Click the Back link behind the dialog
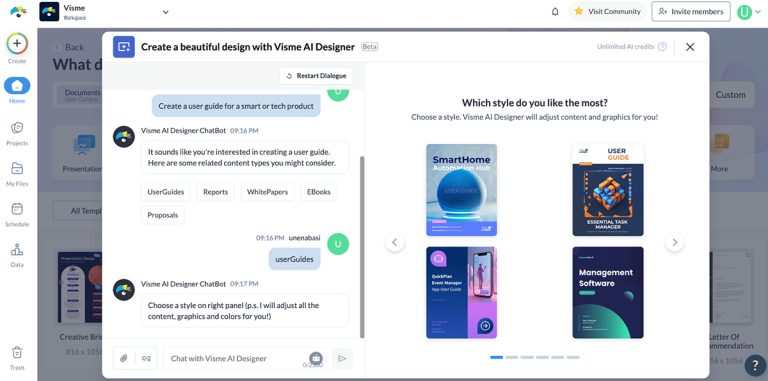768x381 pixels. coord(69,47)
